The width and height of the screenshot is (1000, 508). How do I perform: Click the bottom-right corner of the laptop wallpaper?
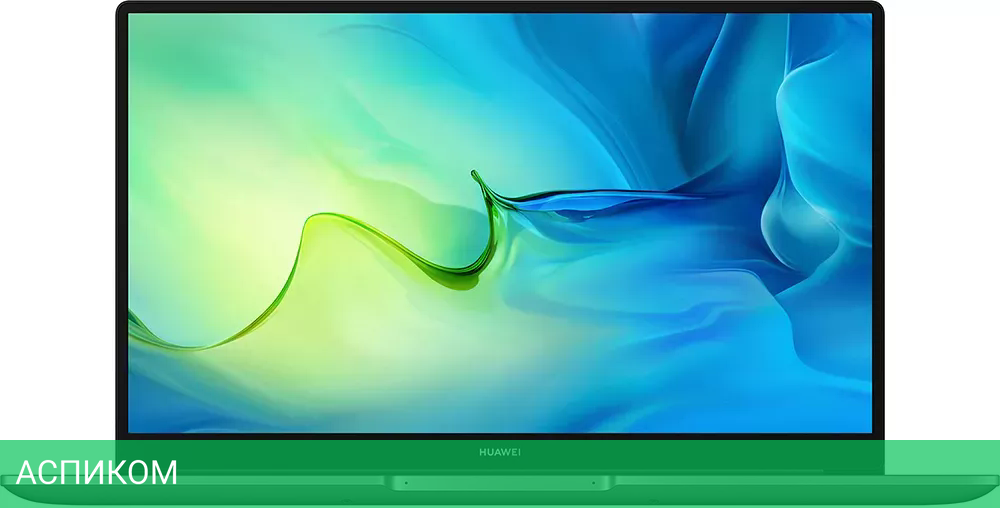tap(866, 427)
